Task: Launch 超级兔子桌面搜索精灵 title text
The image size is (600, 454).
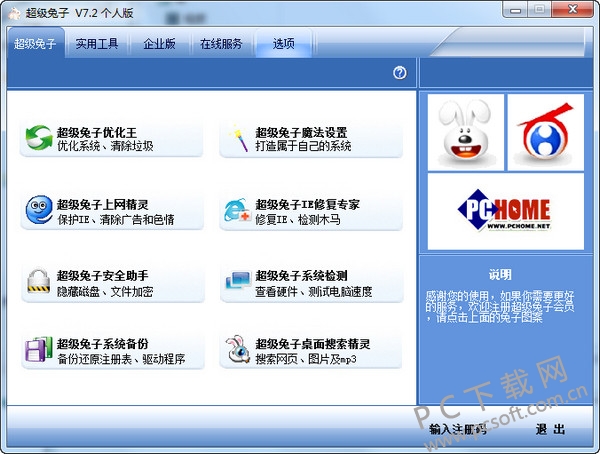Action: pyautogui.click(x=313, y=344)
